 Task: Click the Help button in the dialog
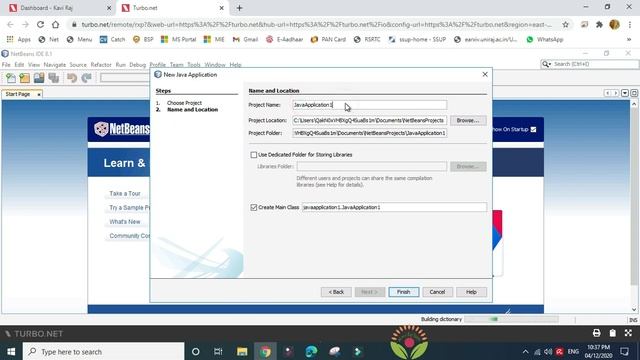[471, 292]
